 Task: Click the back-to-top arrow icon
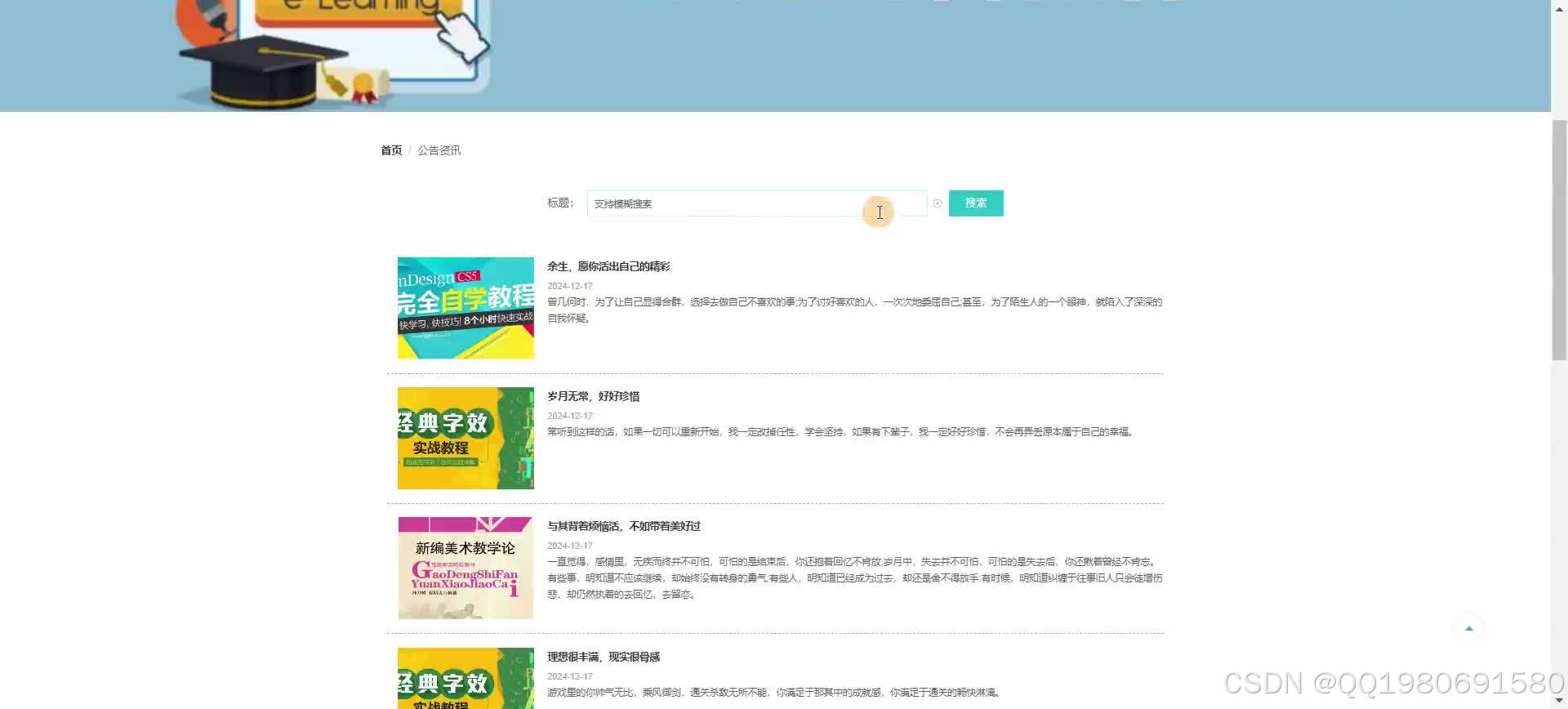click(x=1468, y=628)
